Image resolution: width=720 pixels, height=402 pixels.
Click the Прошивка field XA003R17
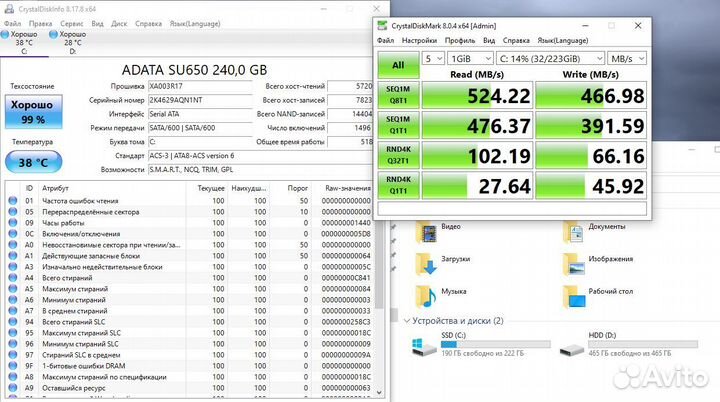pyautogui.click(x=200, y=86)
